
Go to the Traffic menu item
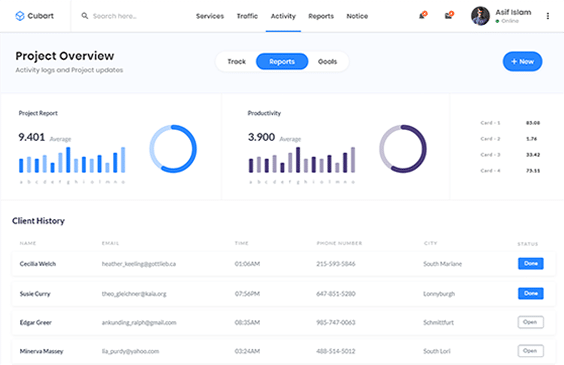tap(247, 16)
